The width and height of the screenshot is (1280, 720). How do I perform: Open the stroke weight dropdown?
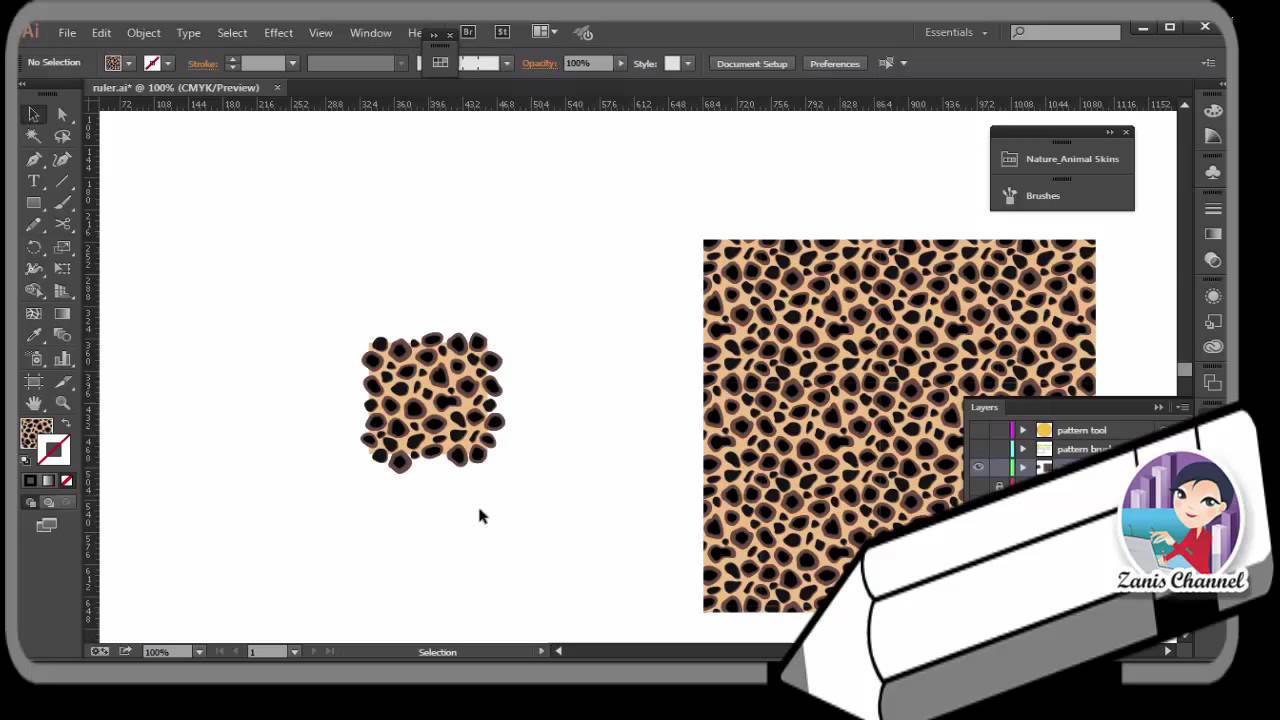[x=292, y=63]
